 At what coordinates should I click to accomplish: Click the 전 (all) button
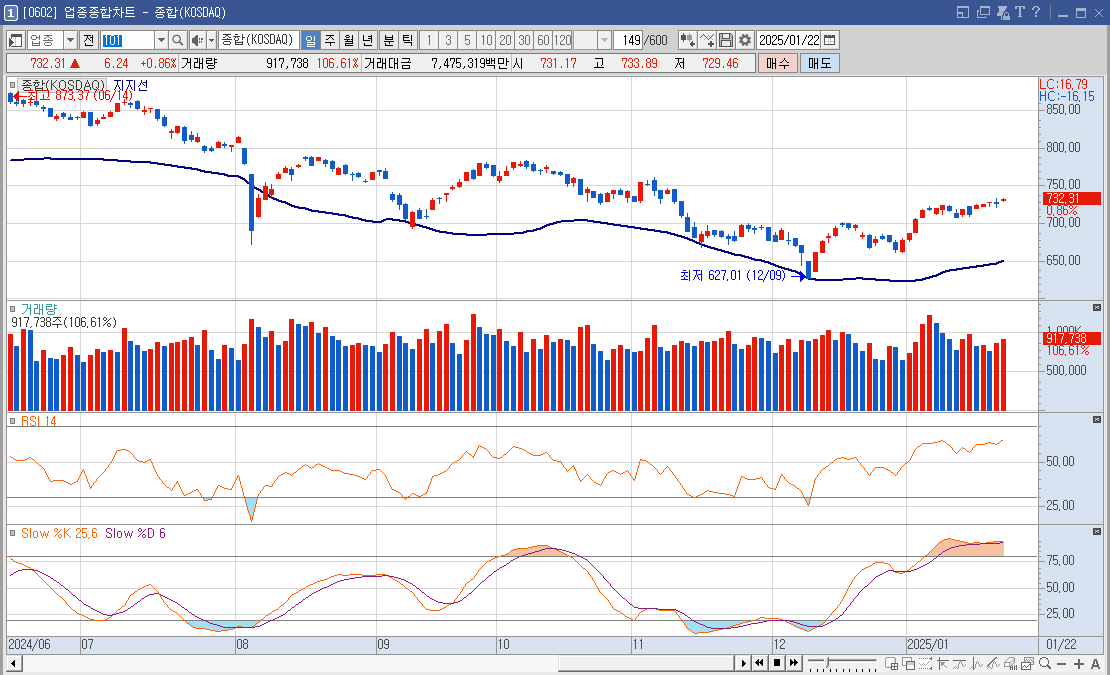88,40
